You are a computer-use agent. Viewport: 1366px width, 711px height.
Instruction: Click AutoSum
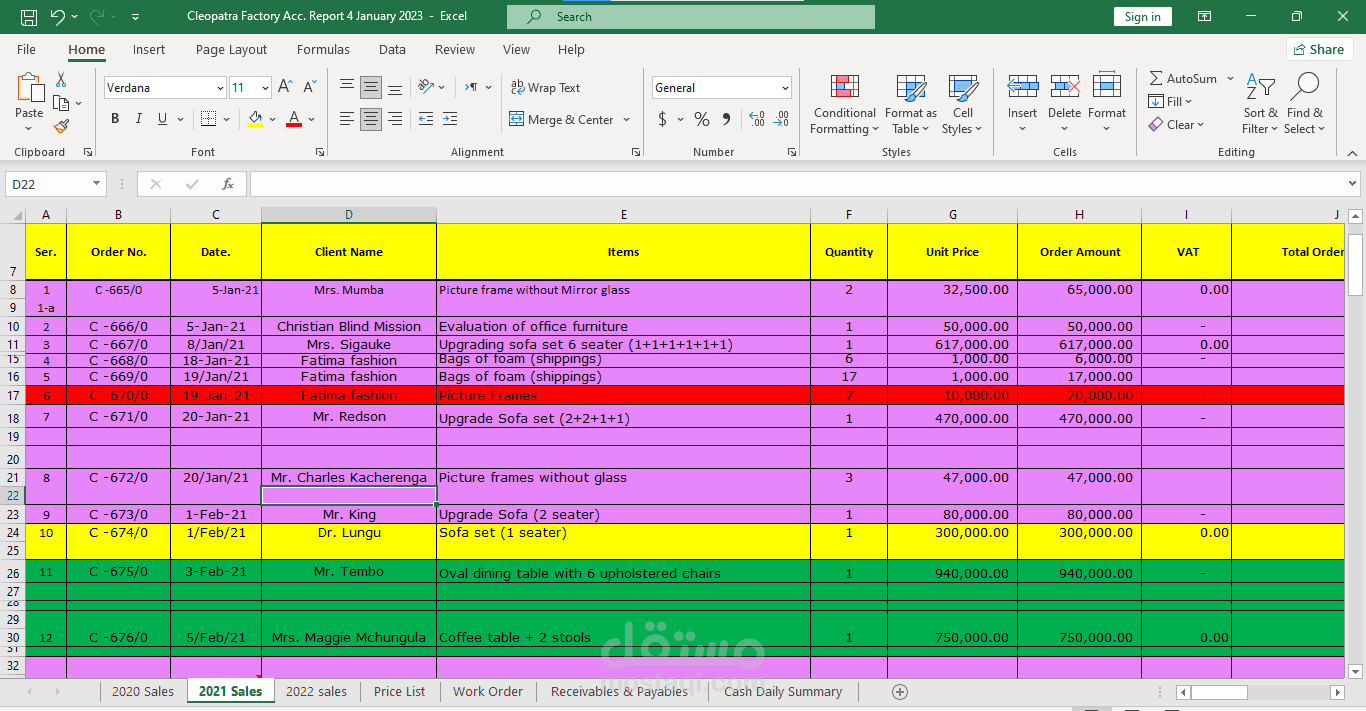[1183, 78]
